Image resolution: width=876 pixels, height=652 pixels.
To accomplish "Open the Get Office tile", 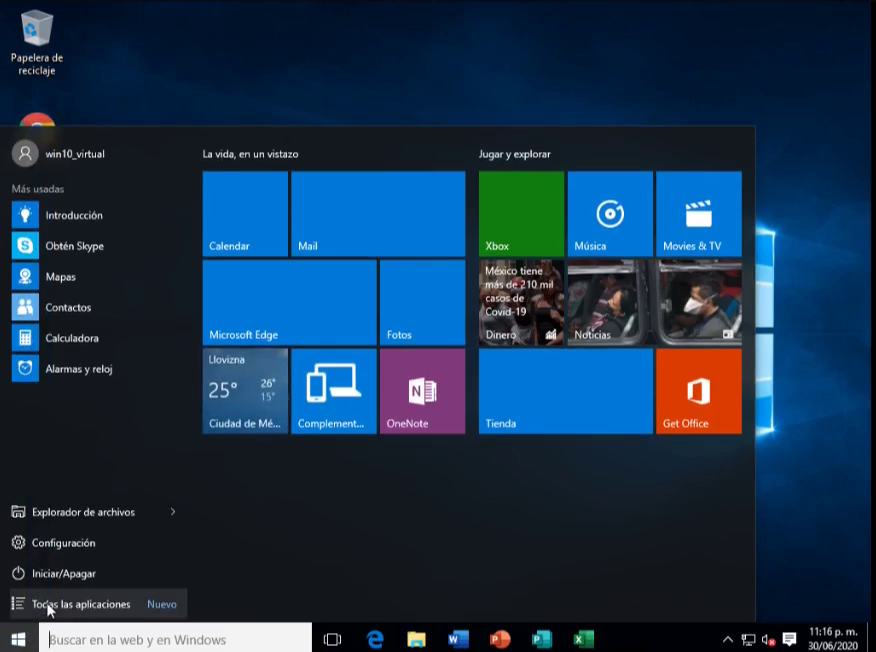I will pos(698,391).
